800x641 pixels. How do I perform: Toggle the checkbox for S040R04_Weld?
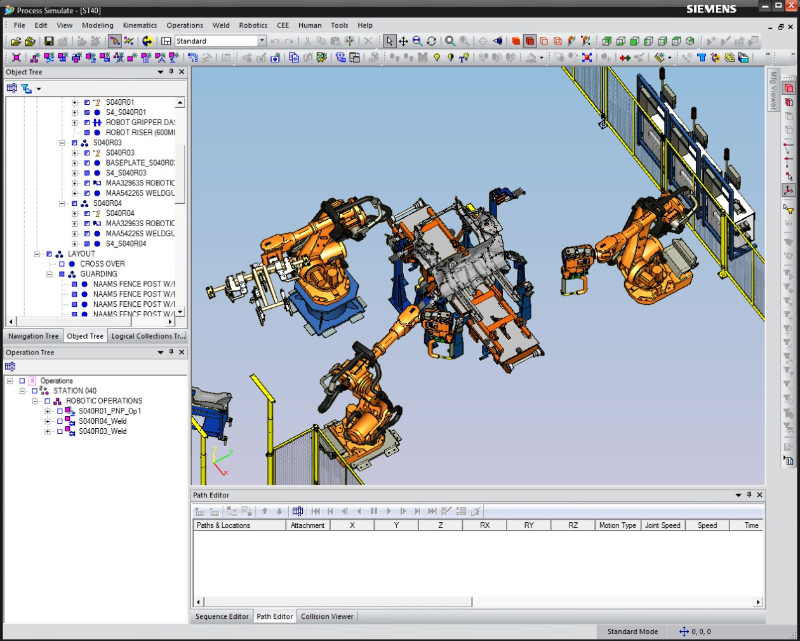60,422
